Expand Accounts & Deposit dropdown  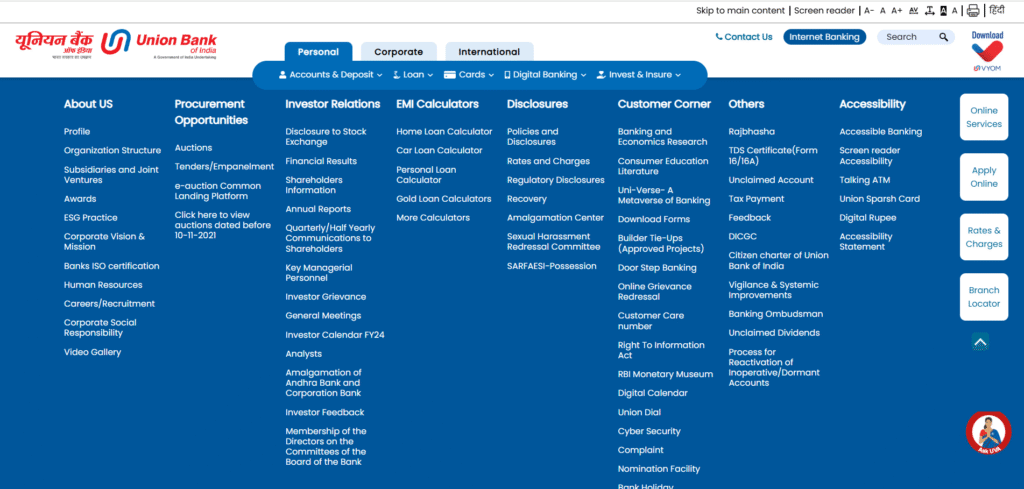point(330,74)
